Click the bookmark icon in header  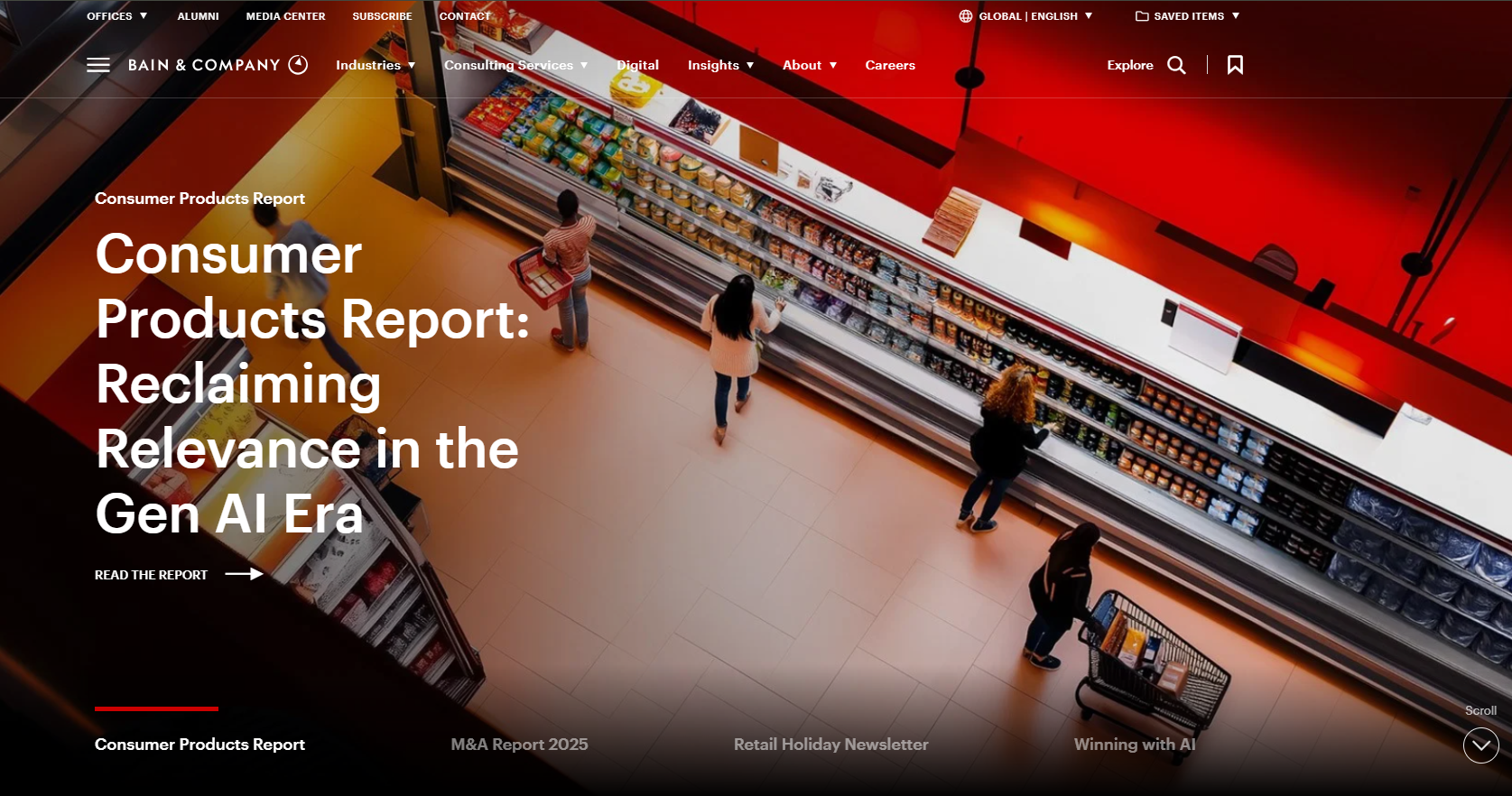[1235, 65]
